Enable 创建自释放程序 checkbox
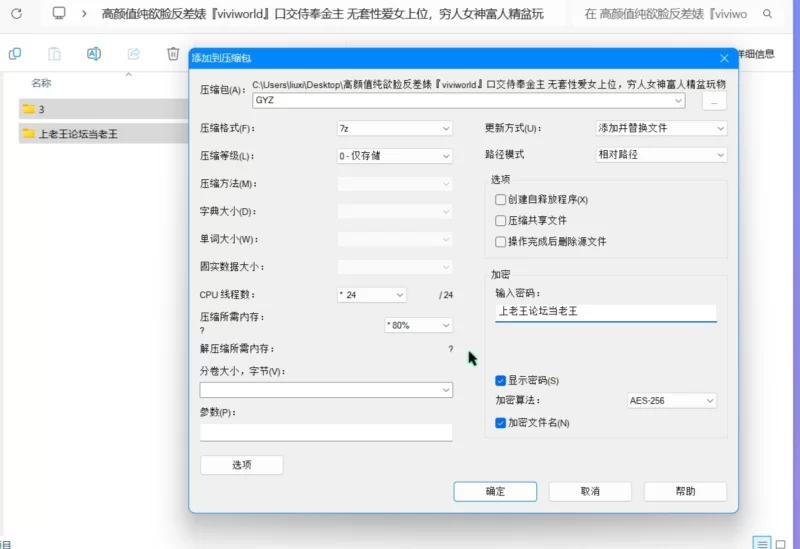 click(x=501, y=199)
